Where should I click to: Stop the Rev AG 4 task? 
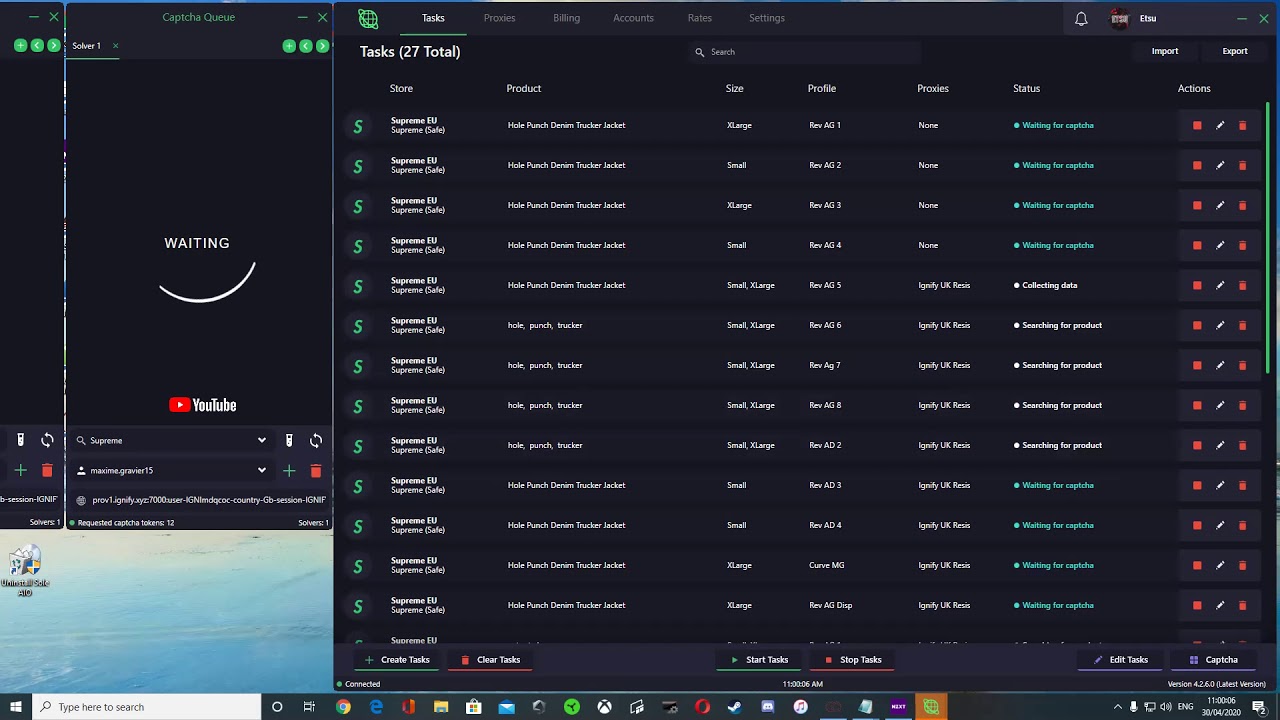pyautogui.click(x=1197, y=245)
